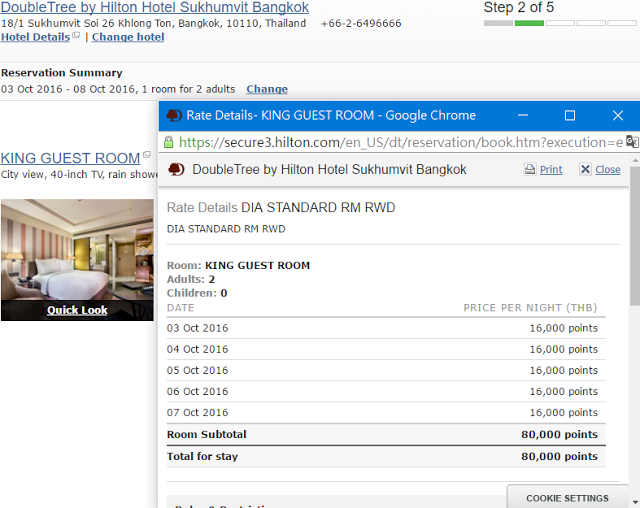Screen dimensions: 640x508
Task: Click the Rate Details DIA STANDARD RM RWD heading
Action: pos(281,207)
